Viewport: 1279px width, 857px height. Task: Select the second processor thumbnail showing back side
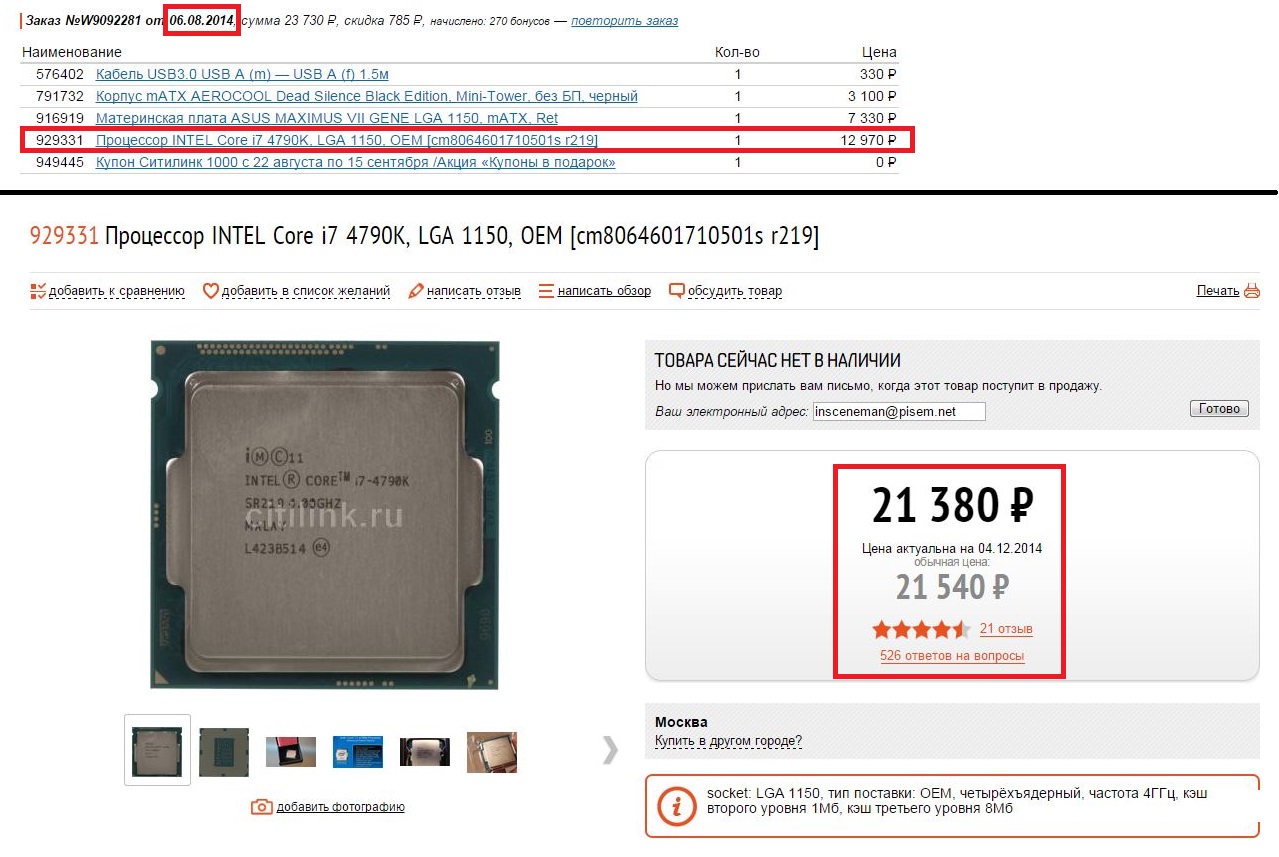(224, 751)
